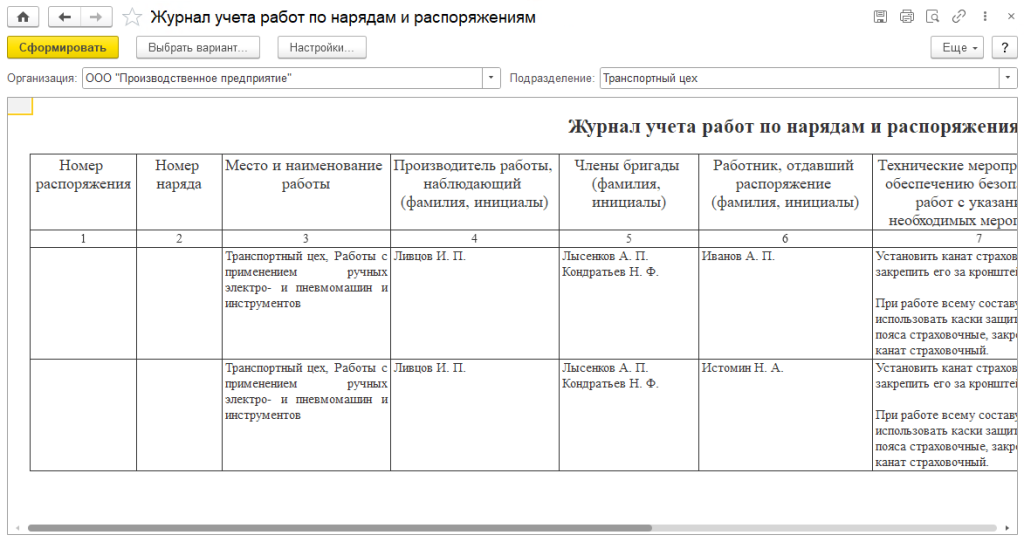1024x542 pixels.
Task: Expand the Организация dropdown list
Action: click(491, 78)
